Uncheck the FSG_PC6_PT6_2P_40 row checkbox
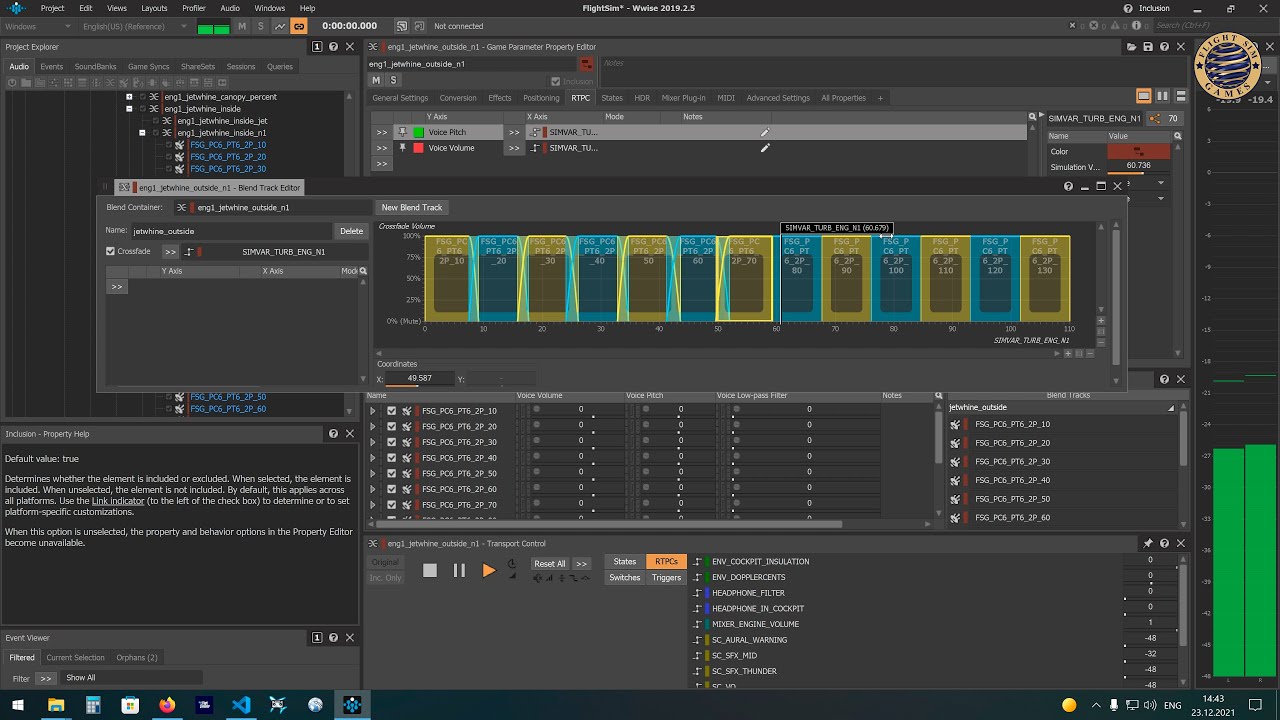This screenshot has height=720, width=1280. tap(392, 458)
